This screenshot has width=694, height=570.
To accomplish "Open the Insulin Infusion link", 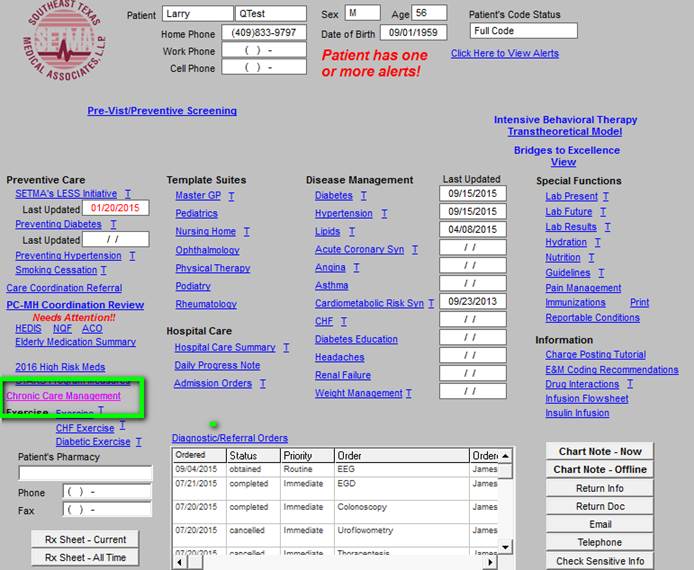I will [x=577, y=413].
